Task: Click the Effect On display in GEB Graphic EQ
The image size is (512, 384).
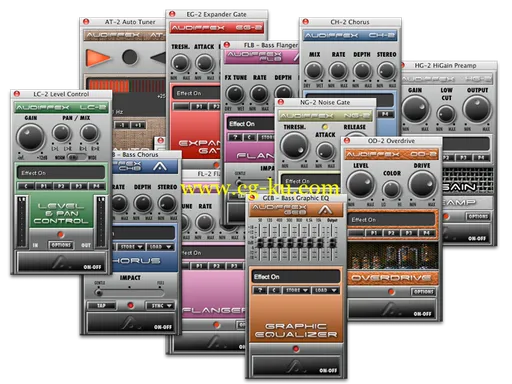Action: coord(296,277)
